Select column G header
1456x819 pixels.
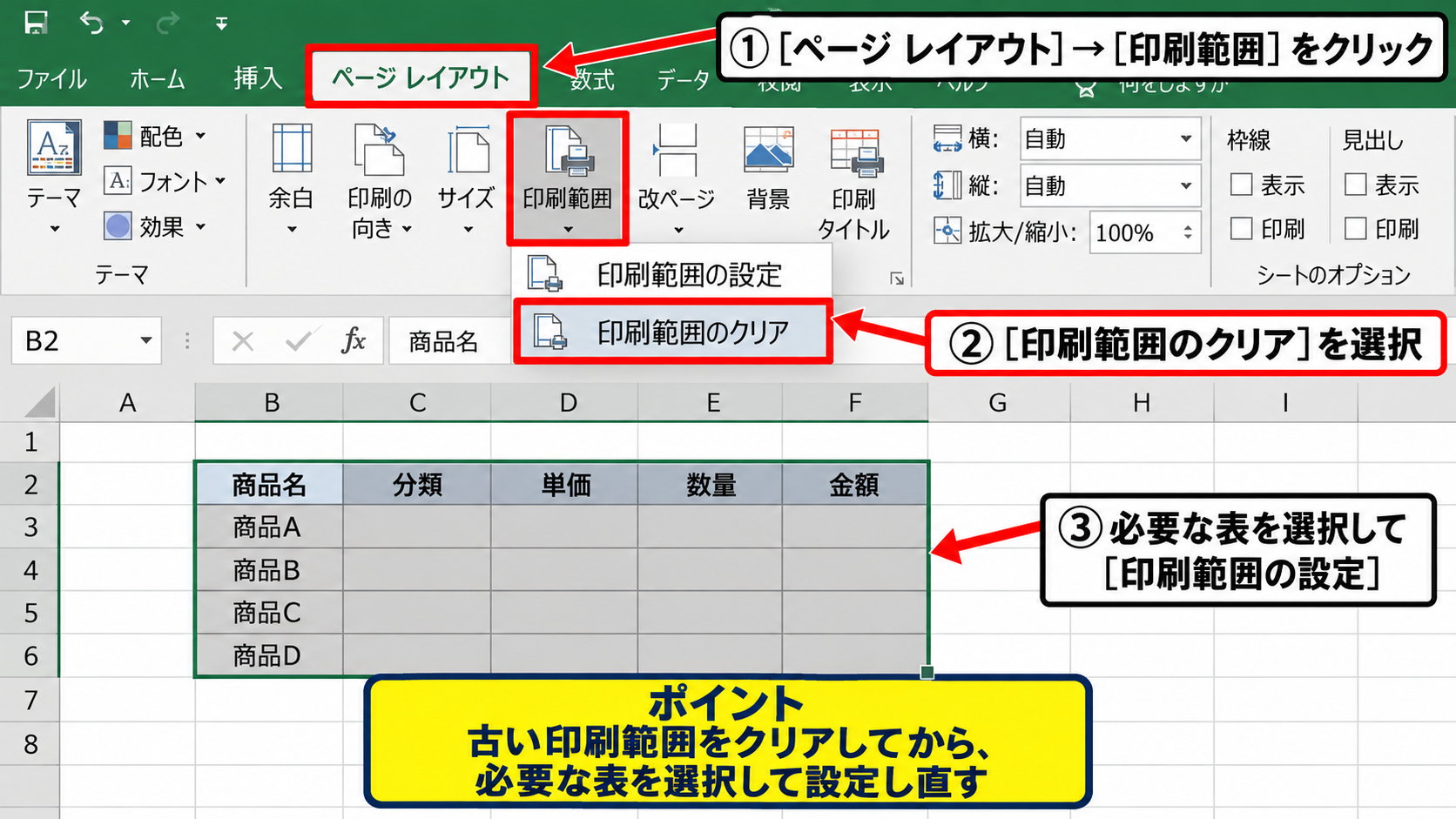pyautogui.click(x=998, y=403)
